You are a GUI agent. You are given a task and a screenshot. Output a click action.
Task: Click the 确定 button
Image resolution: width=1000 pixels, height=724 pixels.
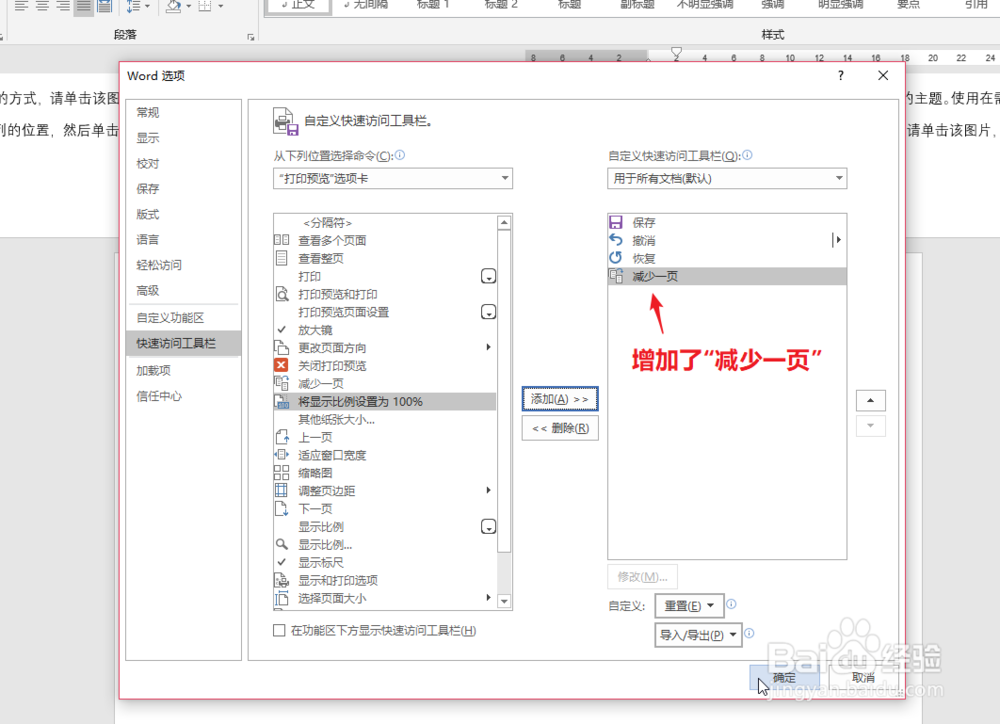(x=784, y=677)
